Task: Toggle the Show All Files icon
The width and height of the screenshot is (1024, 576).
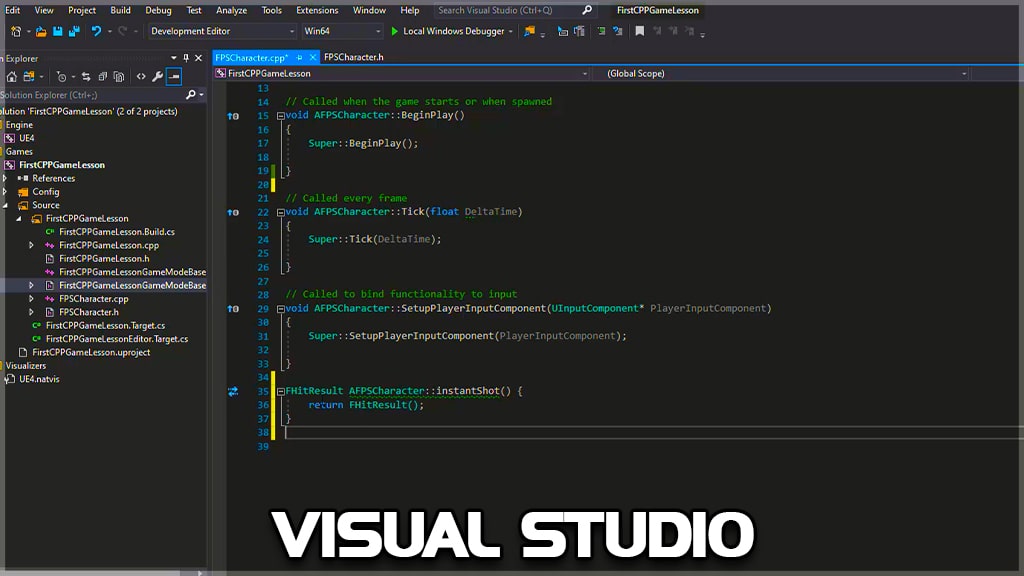Action: click(x=119, y=76)
